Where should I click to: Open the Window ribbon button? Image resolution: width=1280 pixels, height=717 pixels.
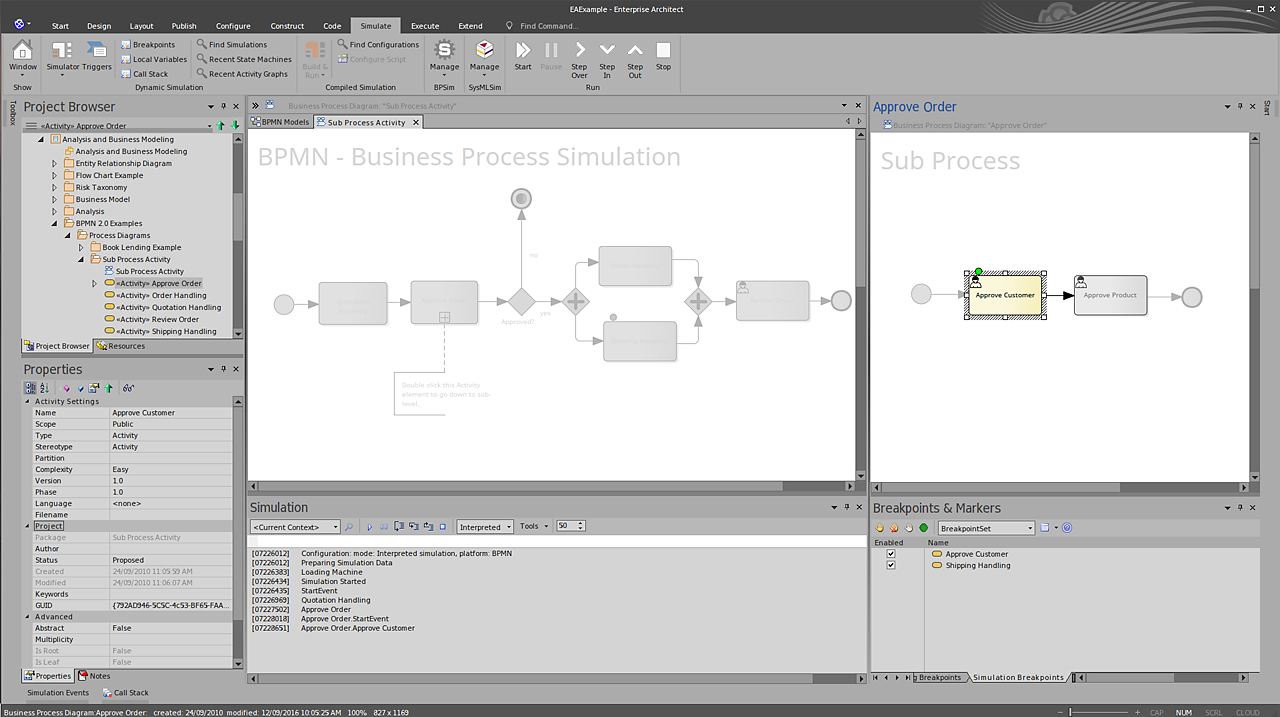[x=23, y=57]
